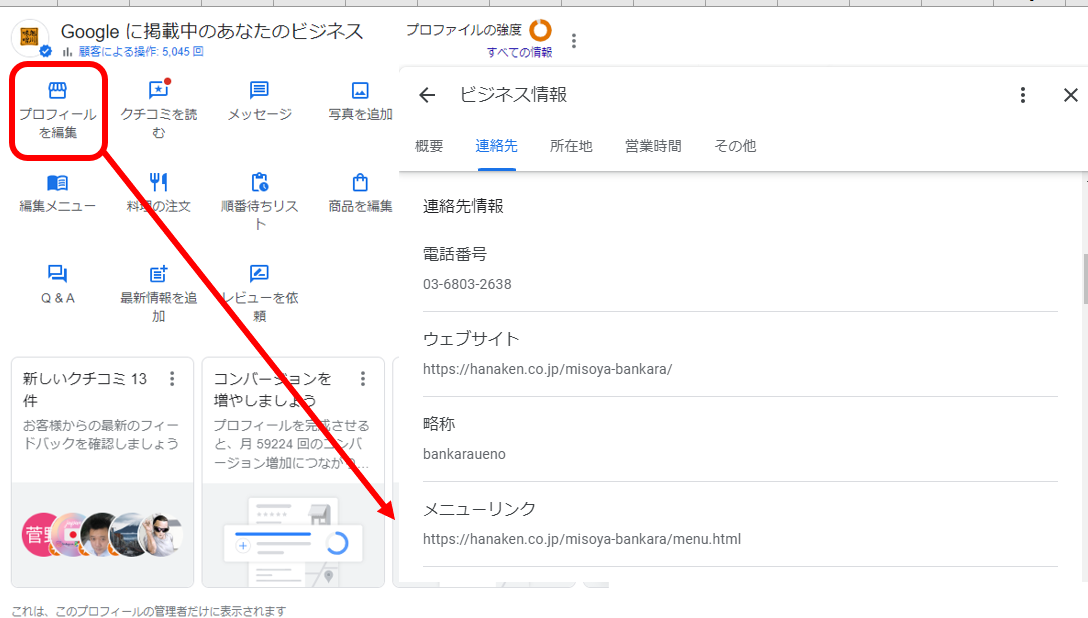This screenshot has height=618, width=1088.
Task: Switch to the 営業時間 tab
Action: 653,146
